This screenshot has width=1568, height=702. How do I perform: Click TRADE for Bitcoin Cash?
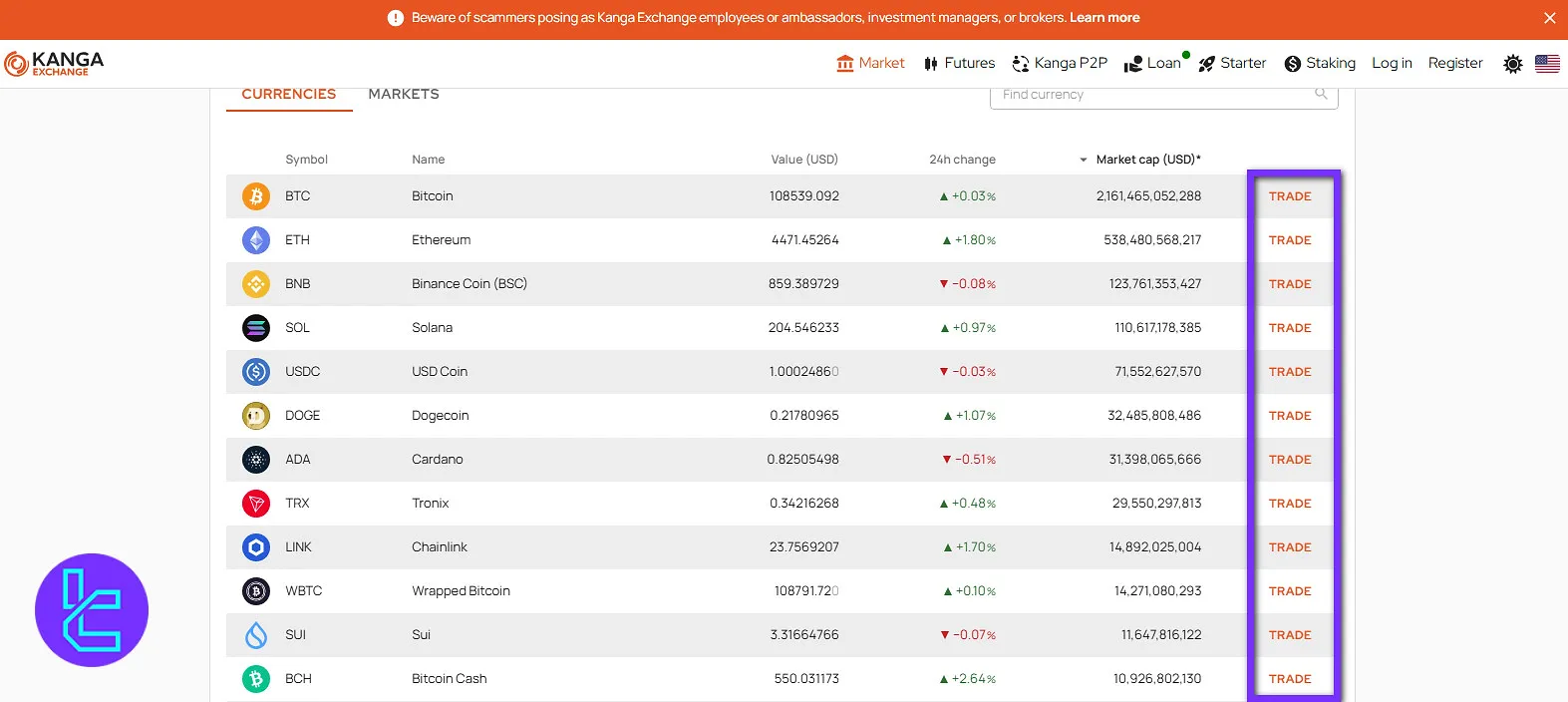coord(1290,679)
